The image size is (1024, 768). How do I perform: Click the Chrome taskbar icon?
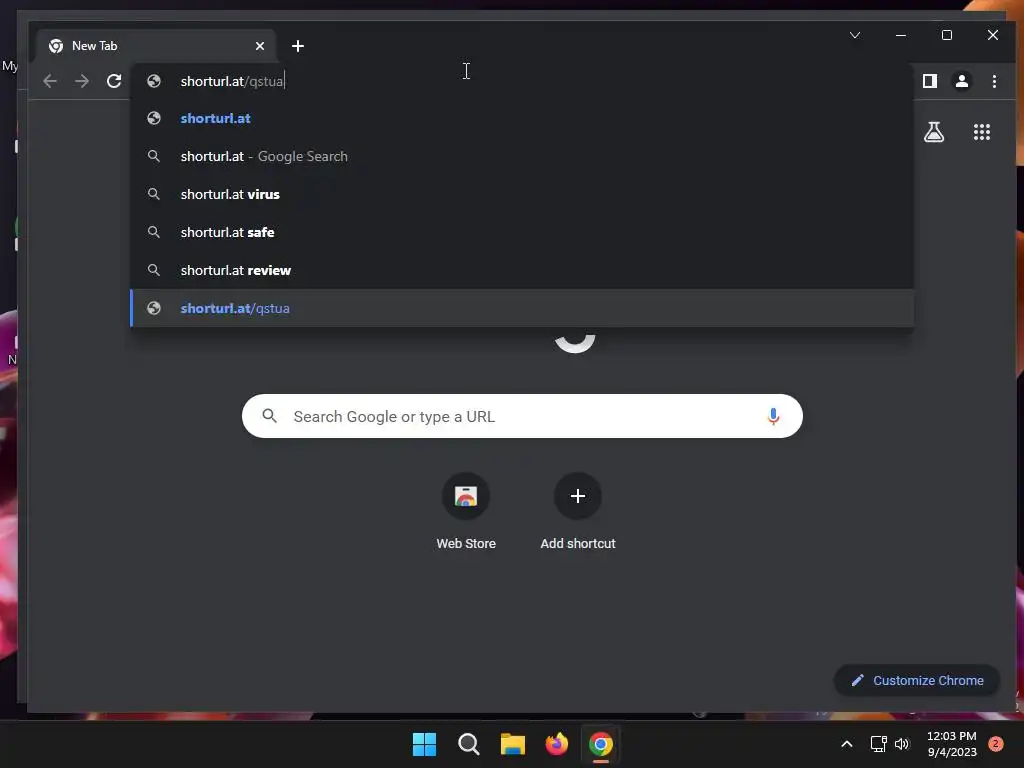(601, 744)
